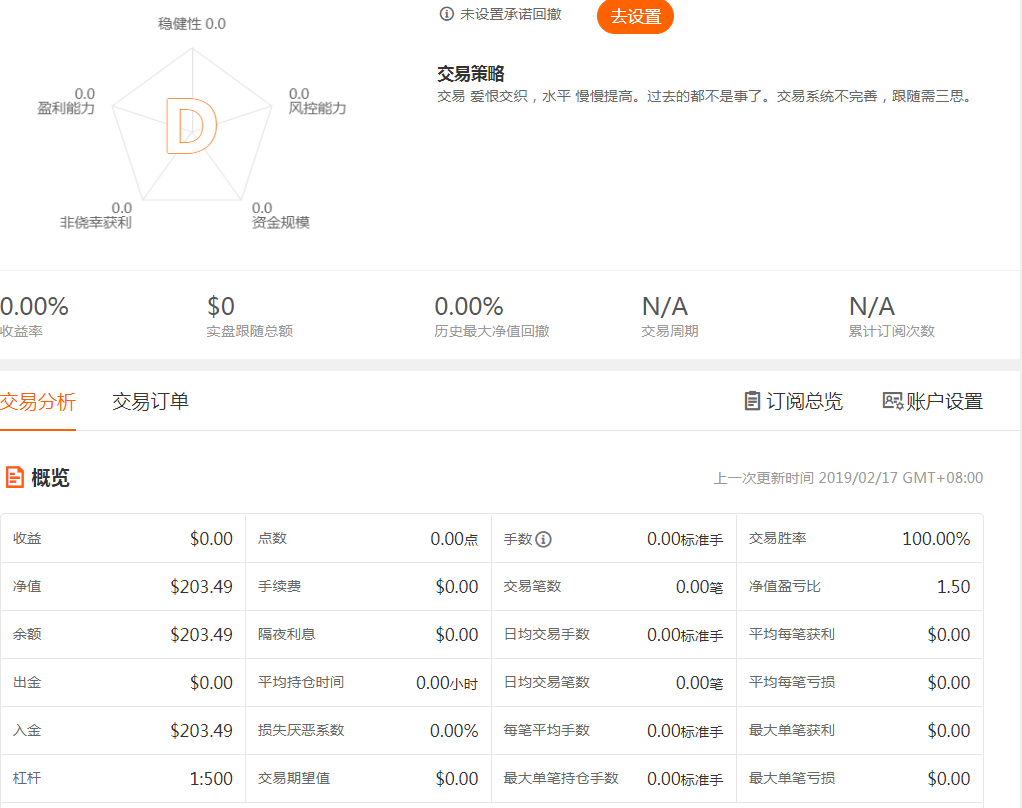Click the 累计订阅次数 N/A statistic

(891, 317)
